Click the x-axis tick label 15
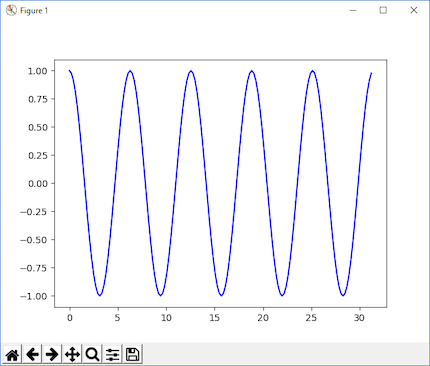This screenshot has height=366, width=430. tap(215, 318)
